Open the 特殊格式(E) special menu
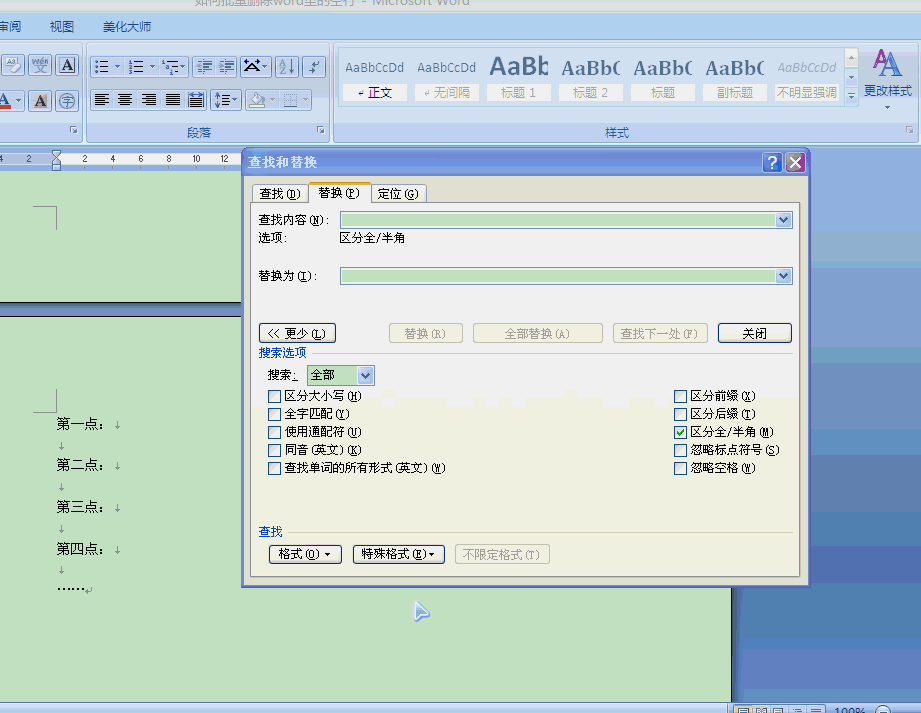921x713 pixels. coord(399,554)
